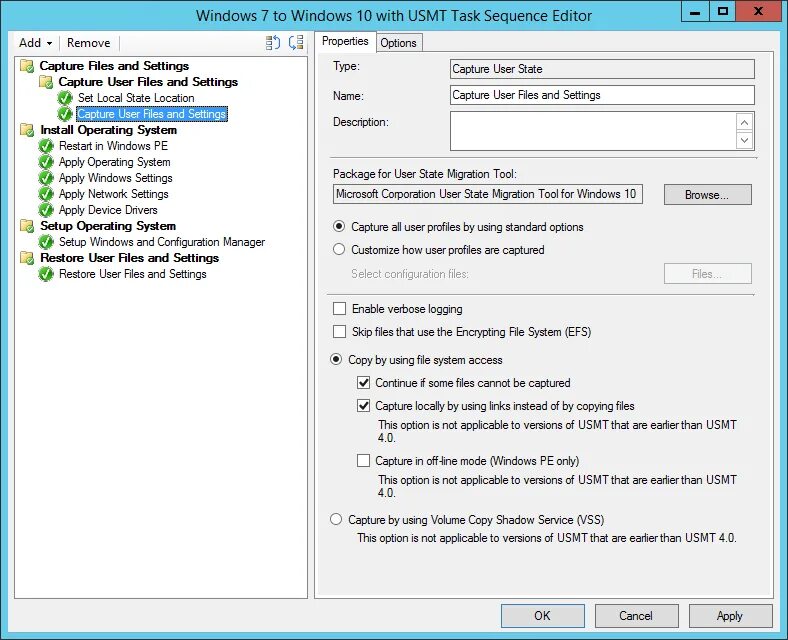Viewport: 788px width, 640px height.
Task: Enable verbose logging checkbox
Action: click(x=340, y=308)
